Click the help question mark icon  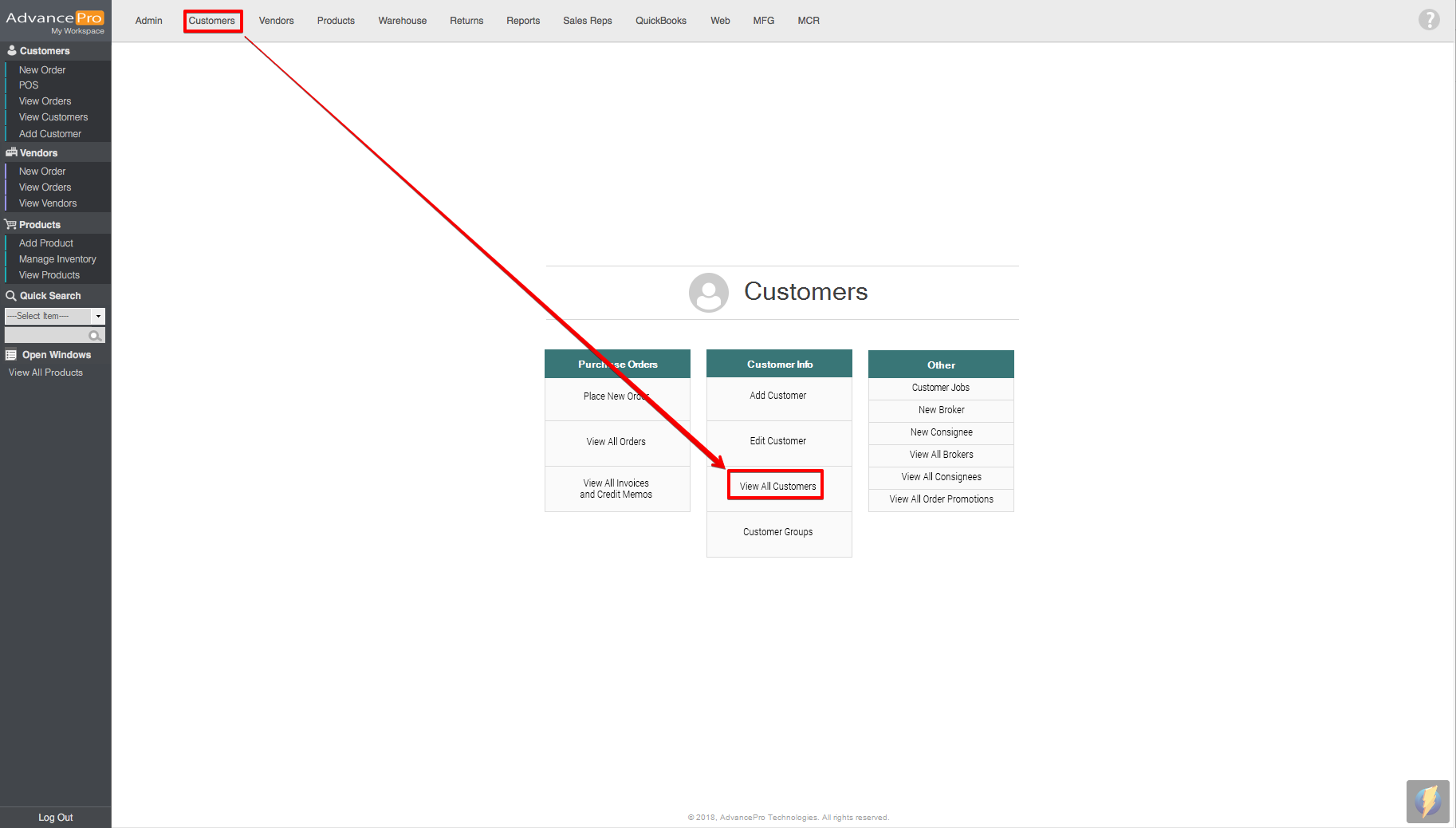[x=1428, y=20]
